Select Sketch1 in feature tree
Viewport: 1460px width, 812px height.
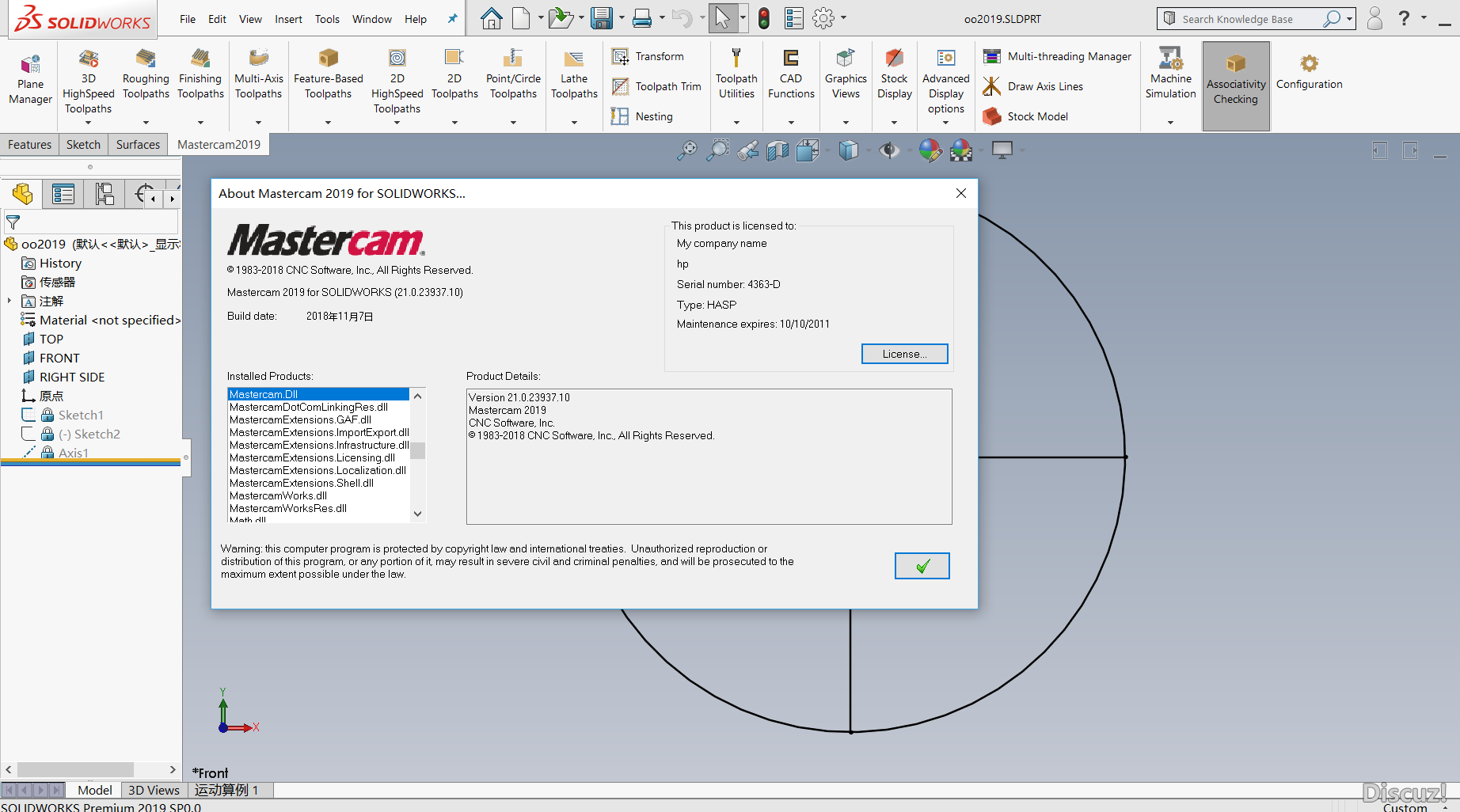(x=81, y=415)
